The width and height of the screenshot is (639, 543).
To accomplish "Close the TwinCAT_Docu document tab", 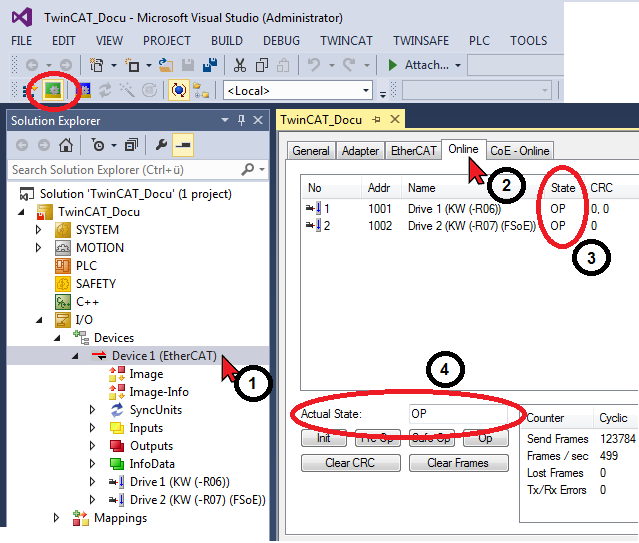I will pos(394,119).
